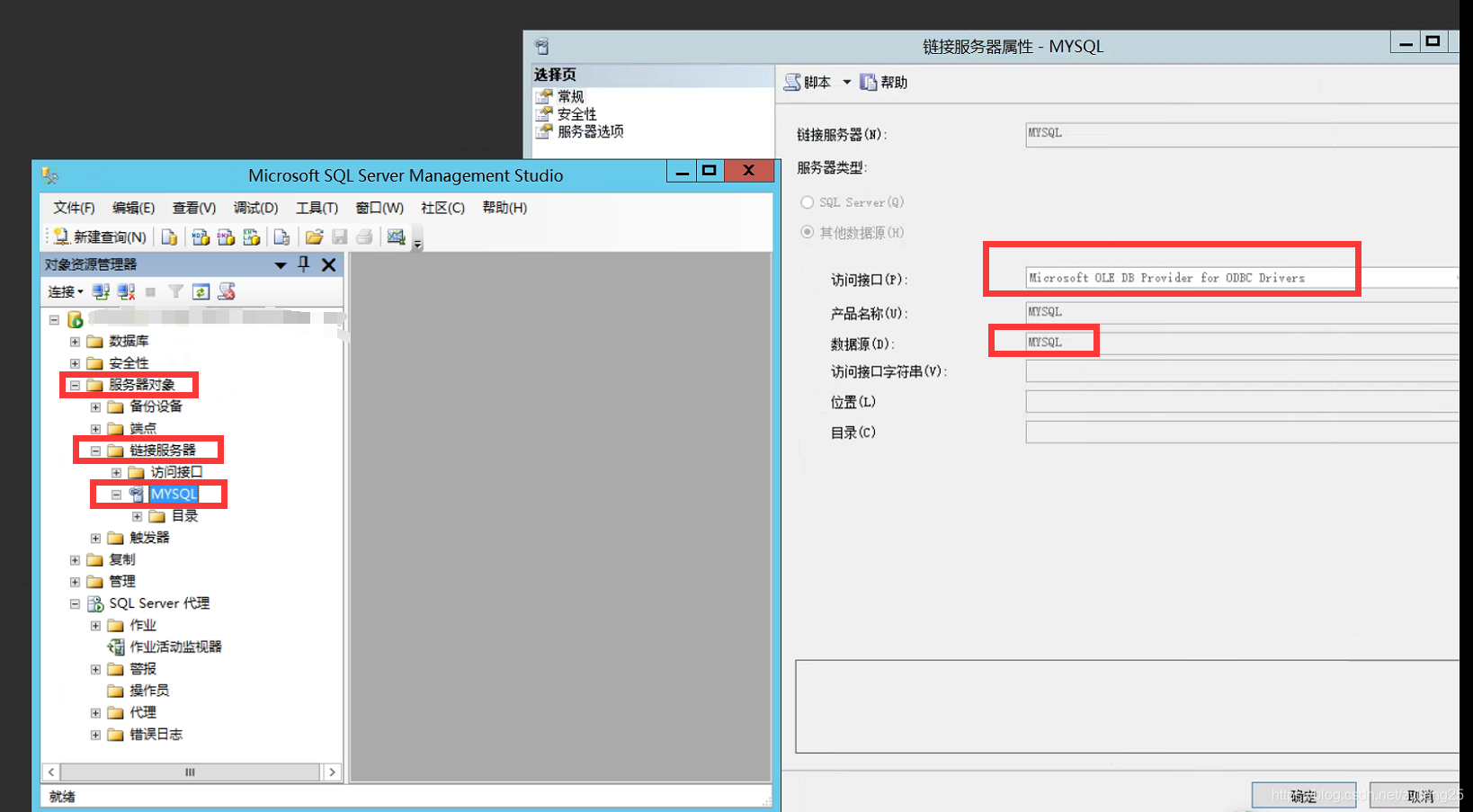Open the 脚本 dropdown arrow
This screenshot has height=812, width=1473.
tap(846, 82)
